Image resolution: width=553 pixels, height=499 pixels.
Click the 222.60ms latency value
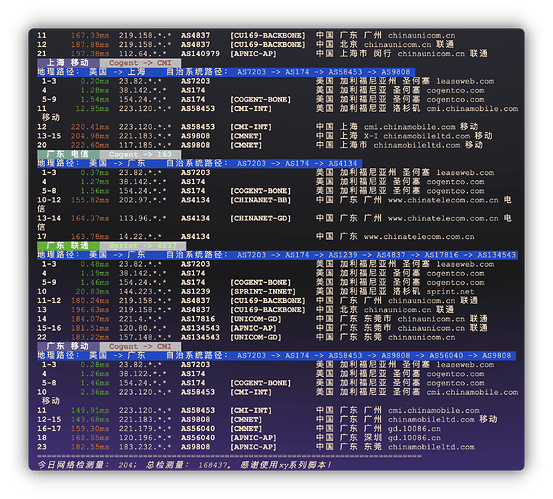coord(90,145)
